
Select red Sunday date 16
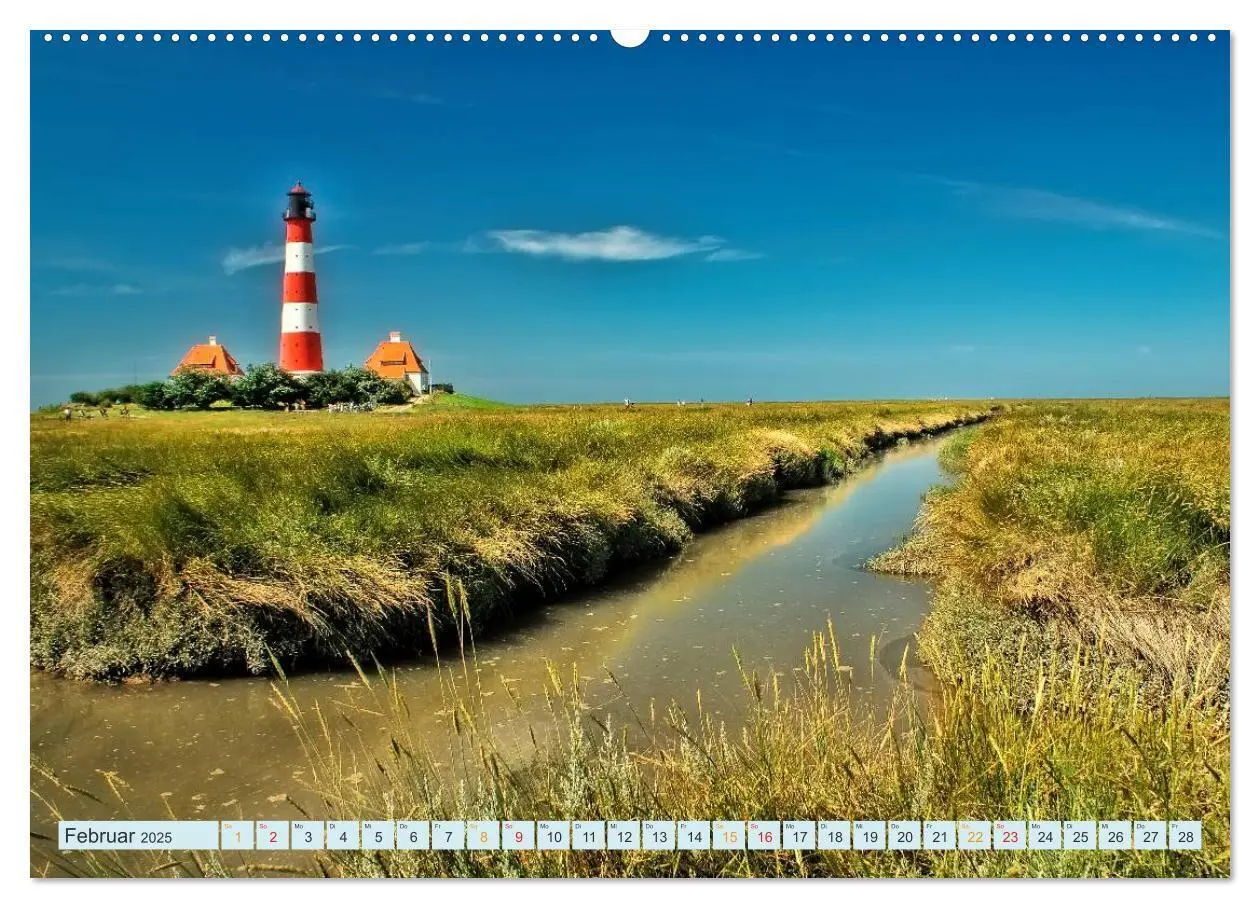763,836
